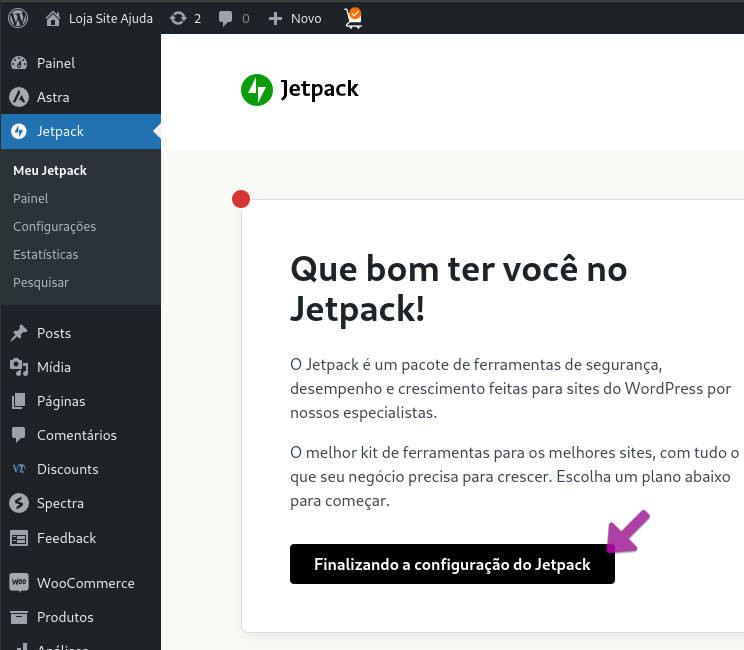
Task: Click the updates refresh icon
Action: pos(178,19)
